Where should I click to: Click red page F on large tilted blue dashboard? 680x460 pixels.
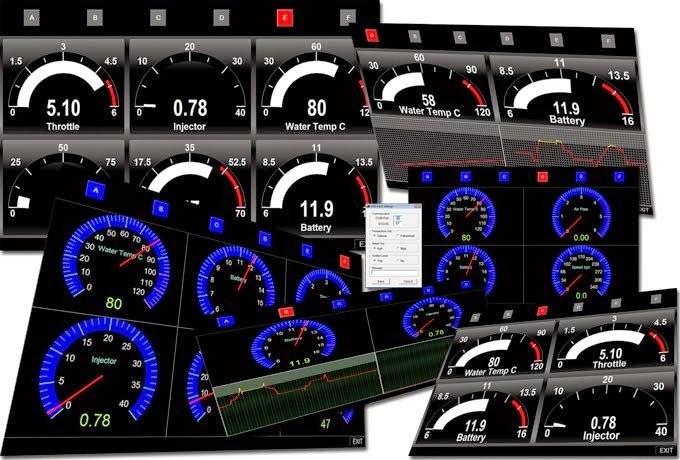click(344, 261)
